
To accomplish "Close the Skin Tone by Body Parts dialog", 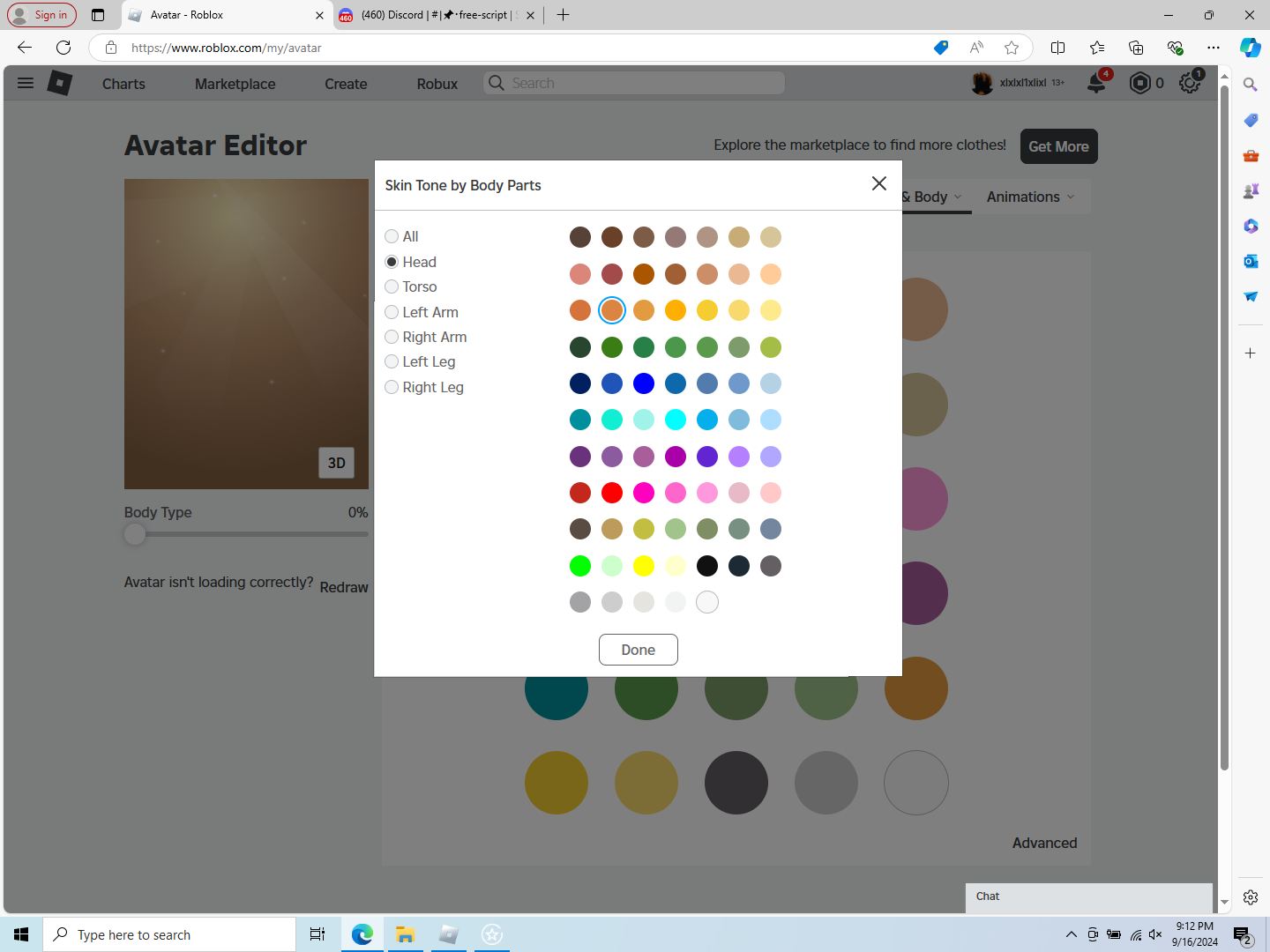I will [x=879, y=183].
